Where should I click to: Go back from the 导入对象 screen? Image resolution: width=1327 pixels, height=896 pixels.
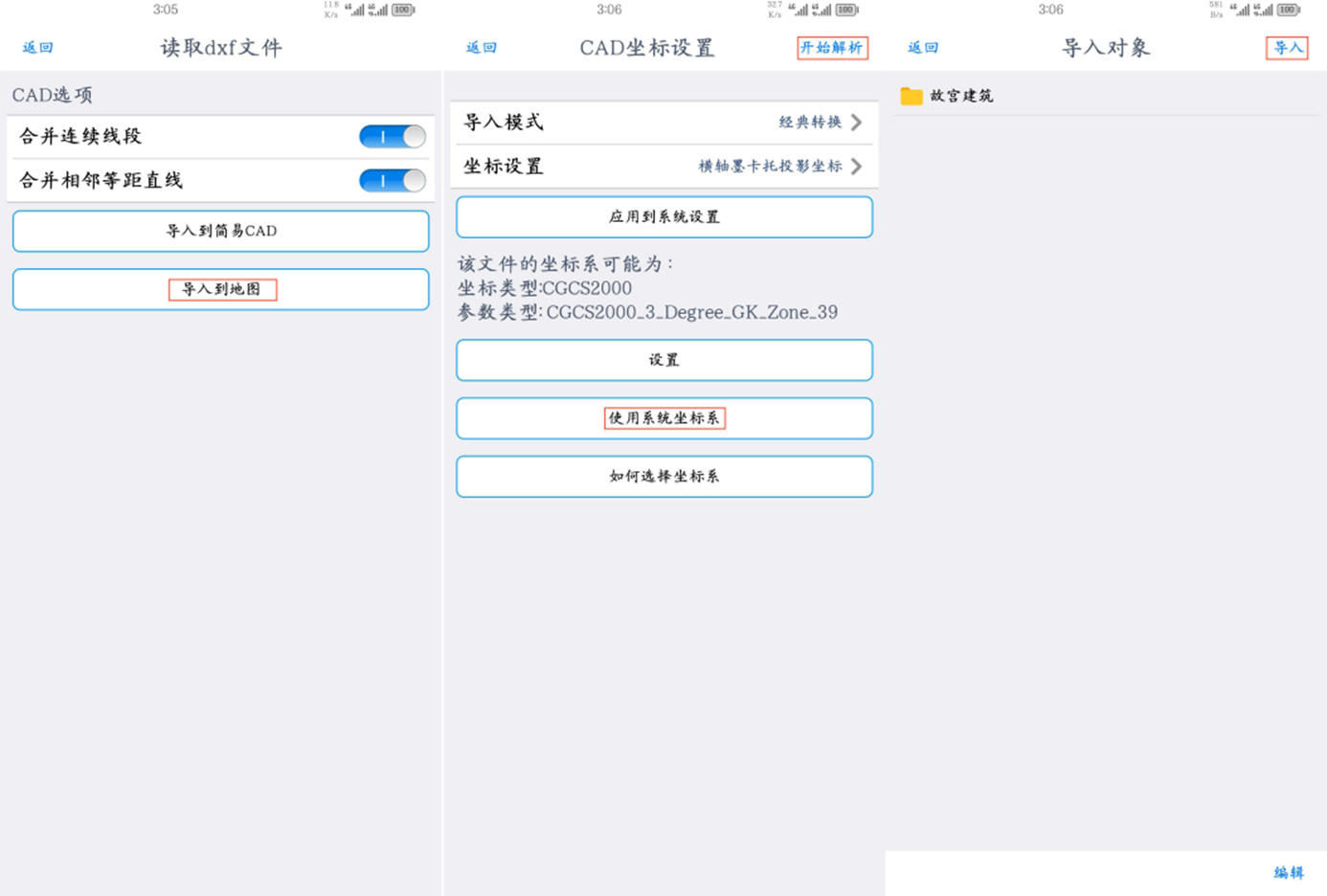923,48
